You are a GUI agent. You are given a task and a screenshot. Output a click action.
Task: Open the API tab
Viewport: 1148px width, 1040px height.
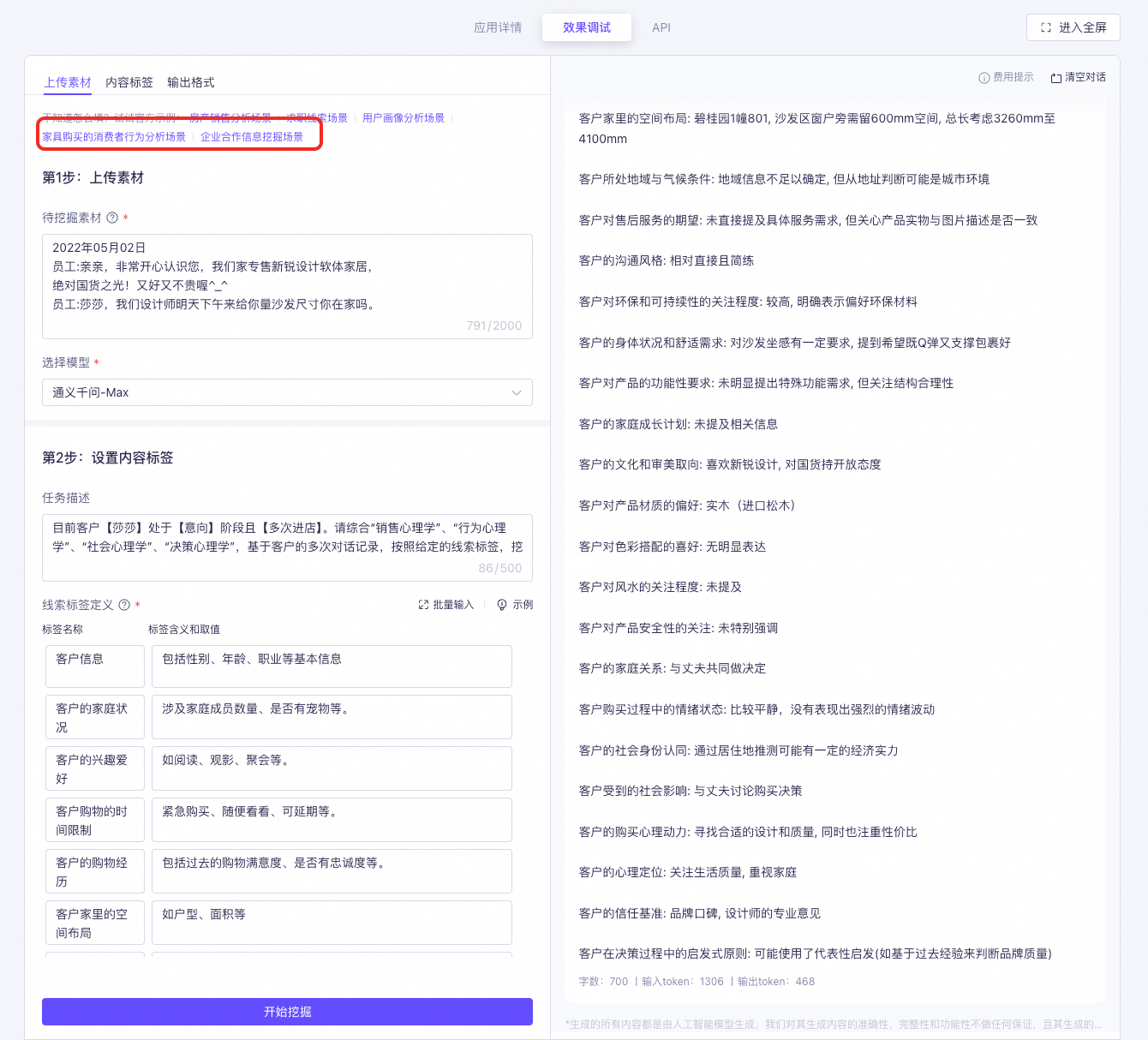tap(661, 27)
